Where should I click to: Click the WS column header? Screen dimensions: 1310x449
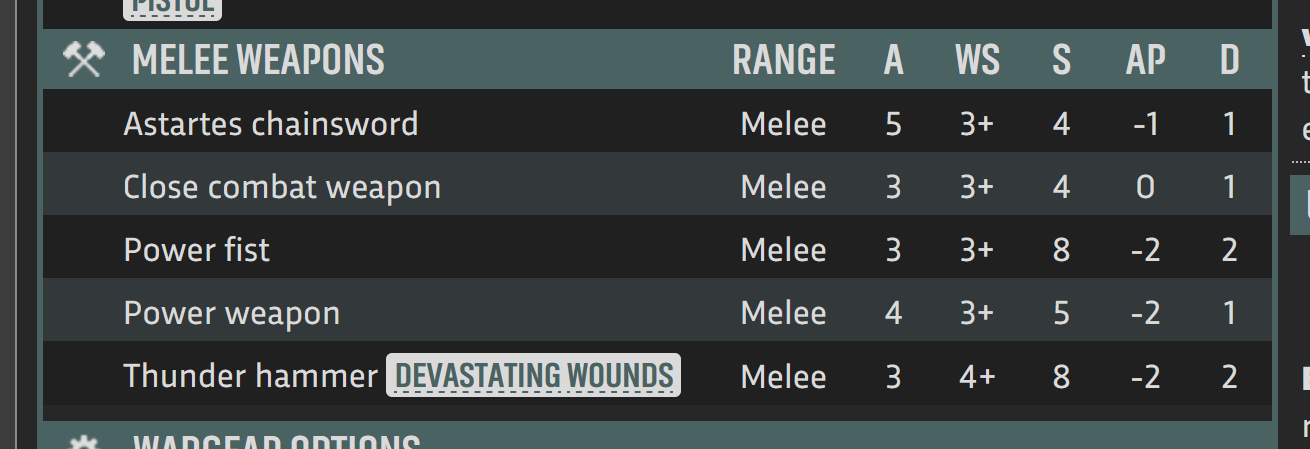point(977,60)
